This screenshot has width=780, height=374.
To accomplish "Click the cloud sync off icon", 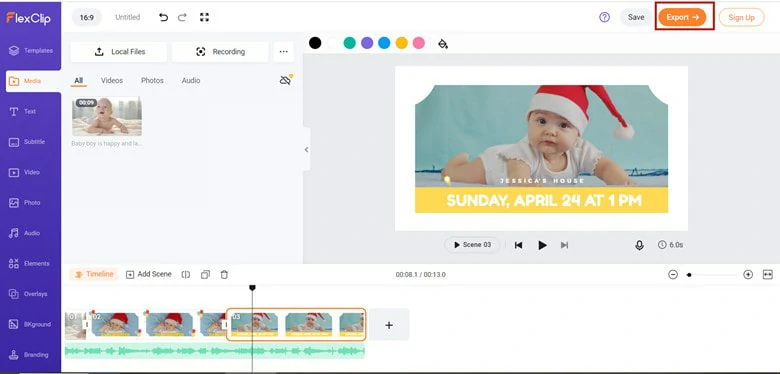I will pyautogui.click(x=286, y=80).
